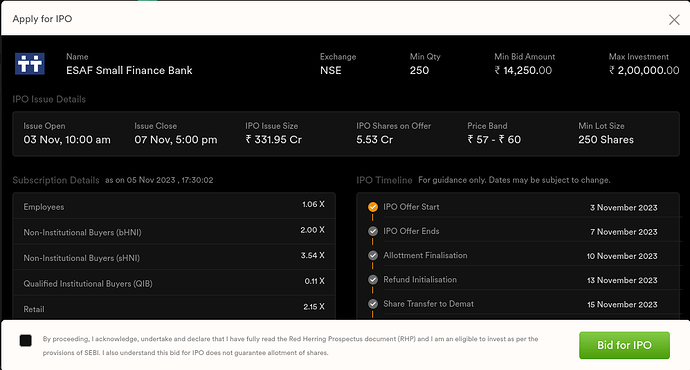Viewport: 690px width, 370px height.
Task: Click Issue Open 03 Nov, 10:00 am
Action: point(67,139)
